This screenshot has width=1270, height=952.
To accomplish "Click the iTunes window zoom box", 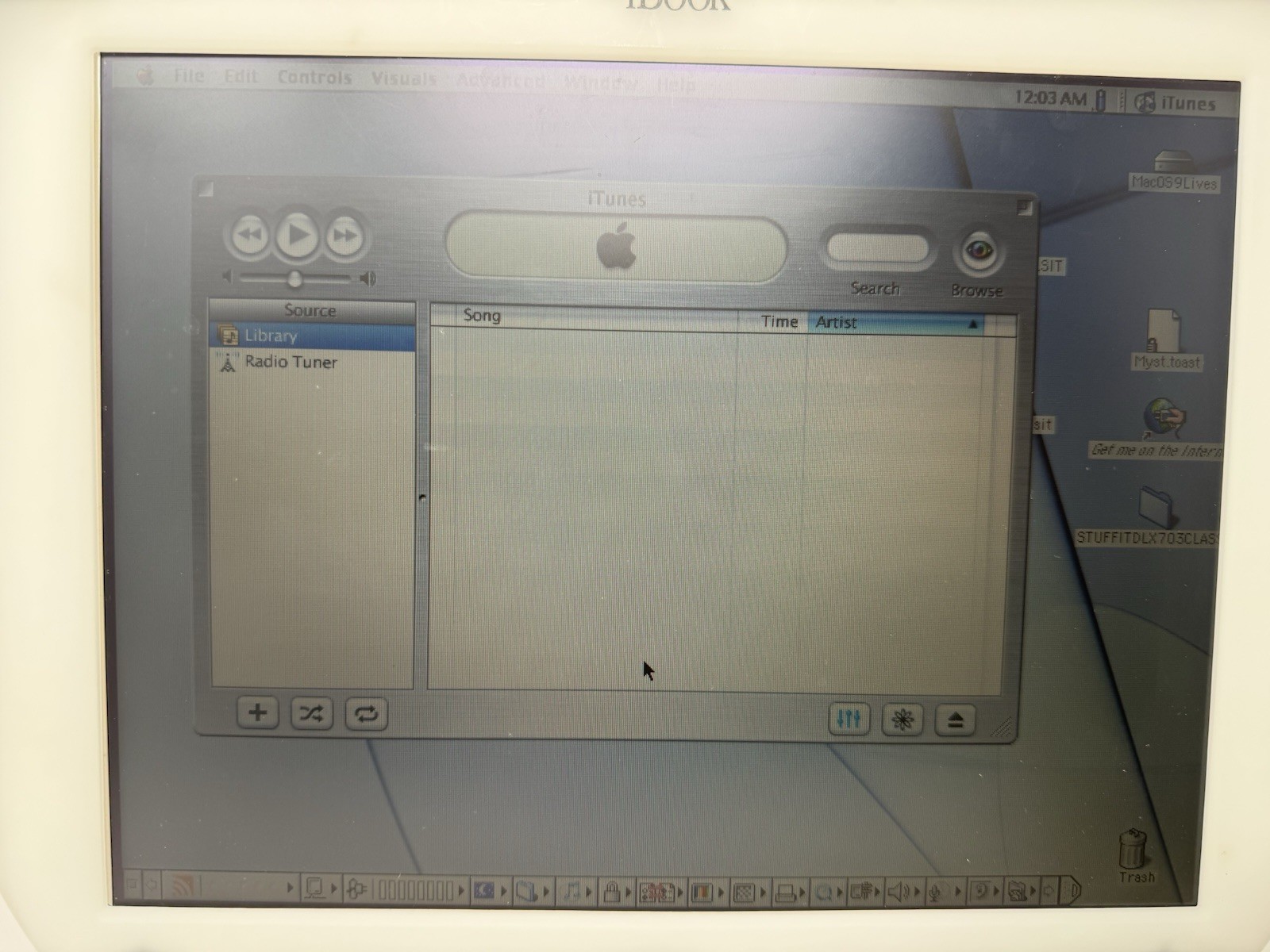I will coord(1024,208).
